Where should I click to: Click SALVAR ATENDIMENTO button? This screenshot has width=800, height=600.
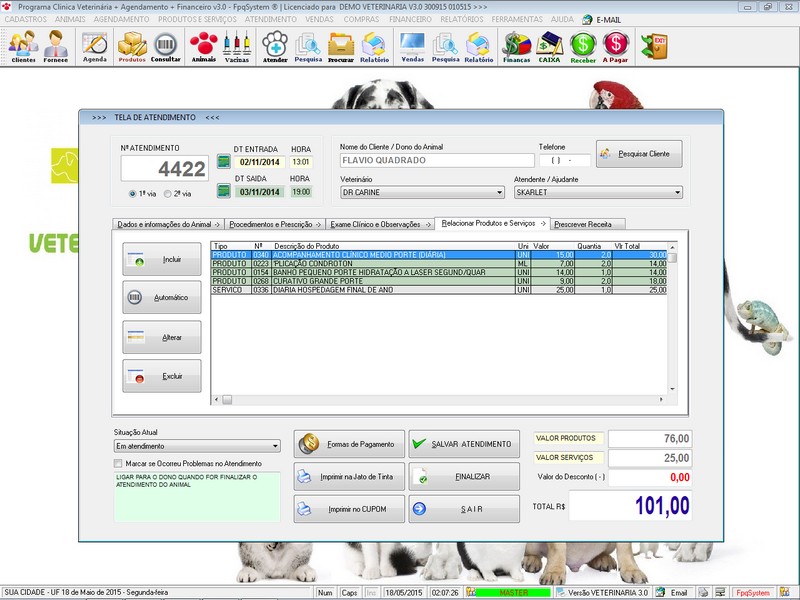[464, 444]
